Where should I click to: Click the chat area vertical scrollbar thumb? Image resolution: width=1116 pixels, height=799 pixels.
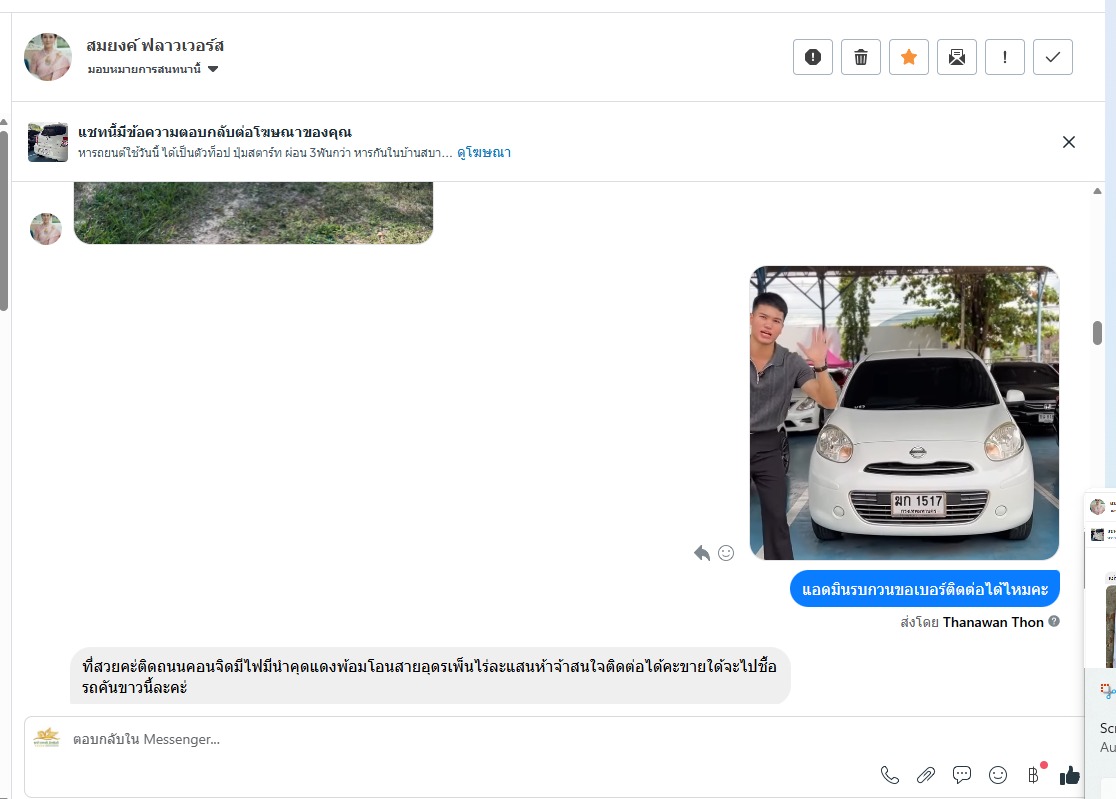point(1097,333)
